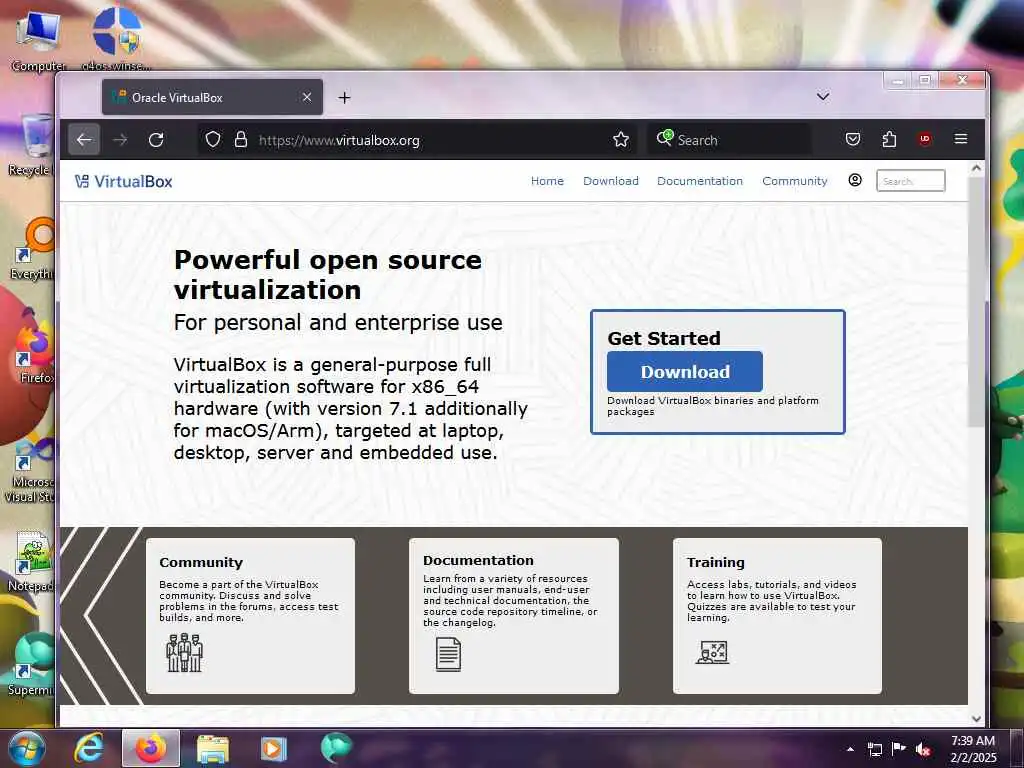This screenshot has height=768, width=1024.
Task: Open the Computer desktop icon
Action: (38, 41)
